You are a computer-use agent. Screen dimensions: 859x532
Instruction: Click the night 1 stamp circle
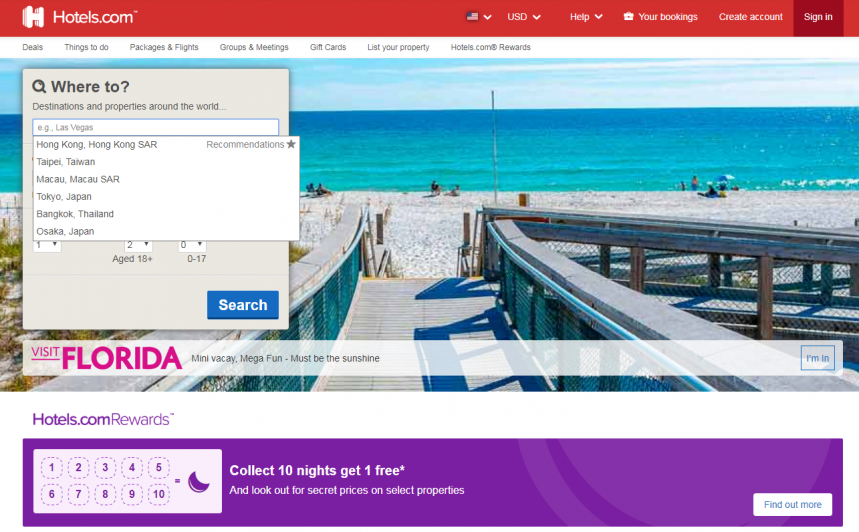tap(51, 467)
